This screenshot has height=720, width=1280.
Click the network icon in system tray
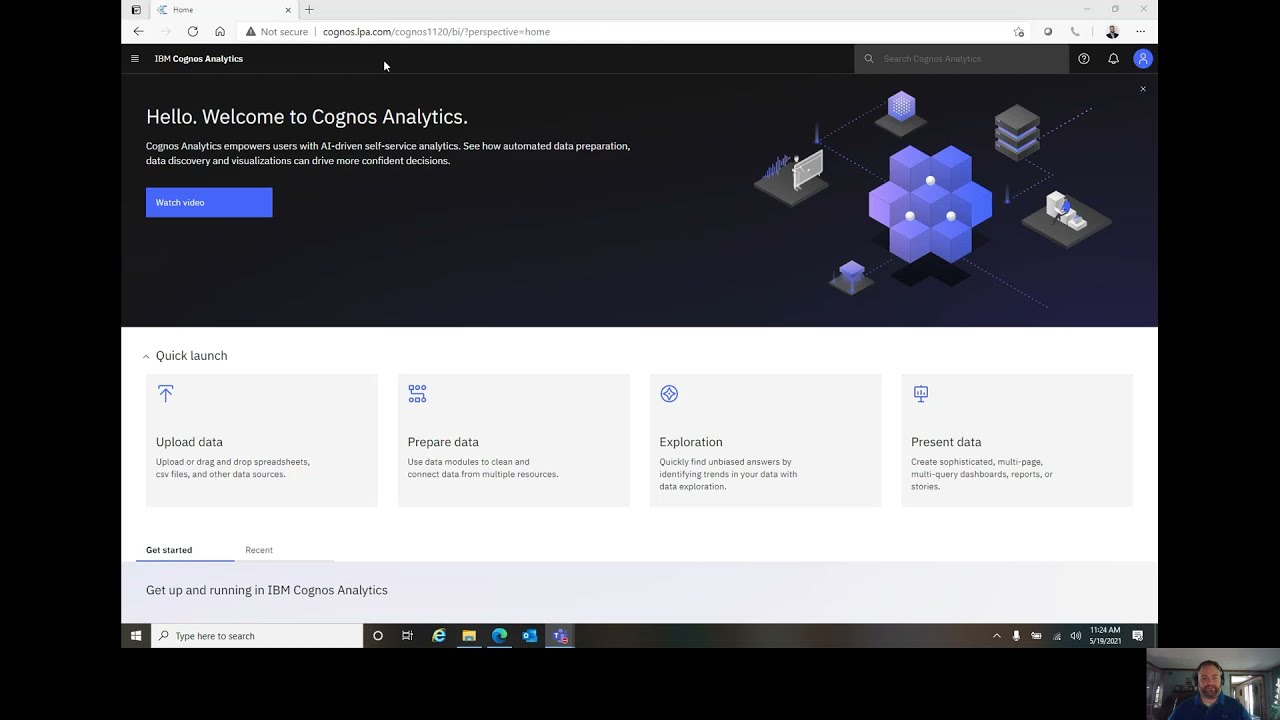1057,636
